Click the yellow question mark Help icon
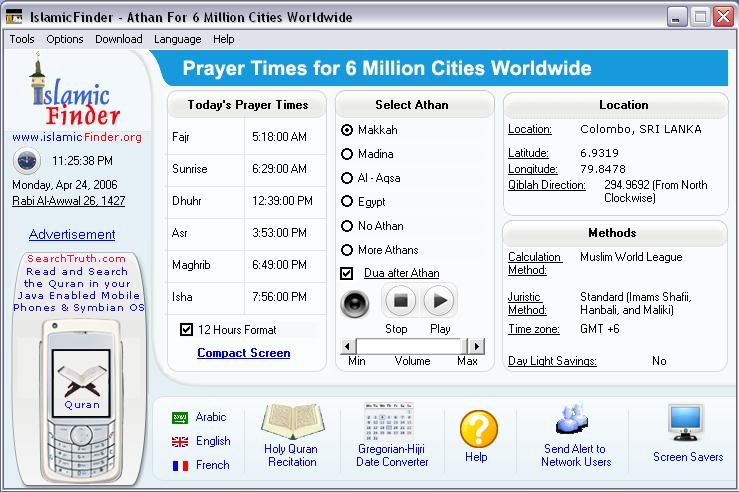739x492 pixels. 478,428
